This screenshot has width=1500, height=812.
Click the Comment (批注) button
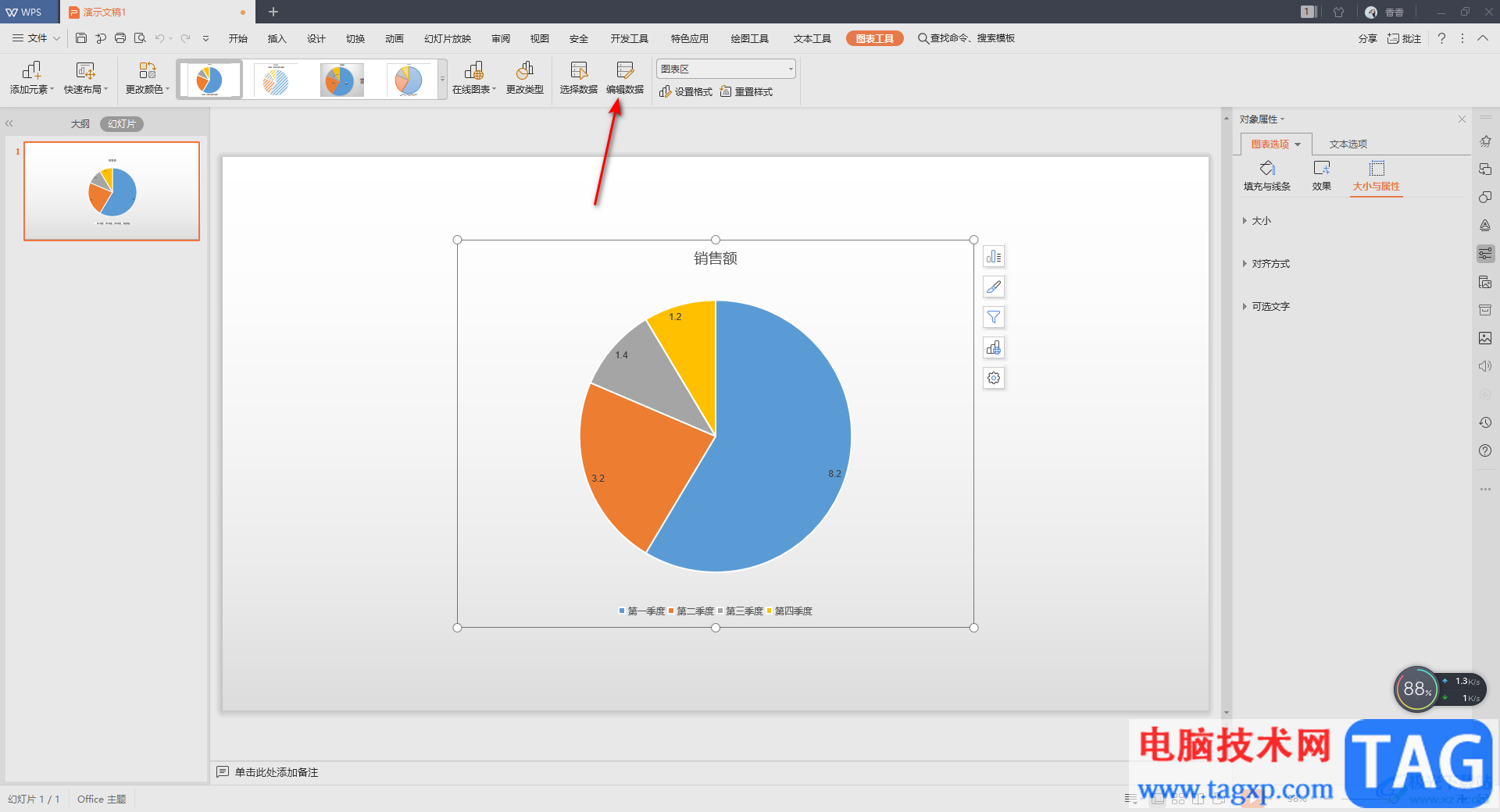pyautogui.click(x=1405, y=38)
